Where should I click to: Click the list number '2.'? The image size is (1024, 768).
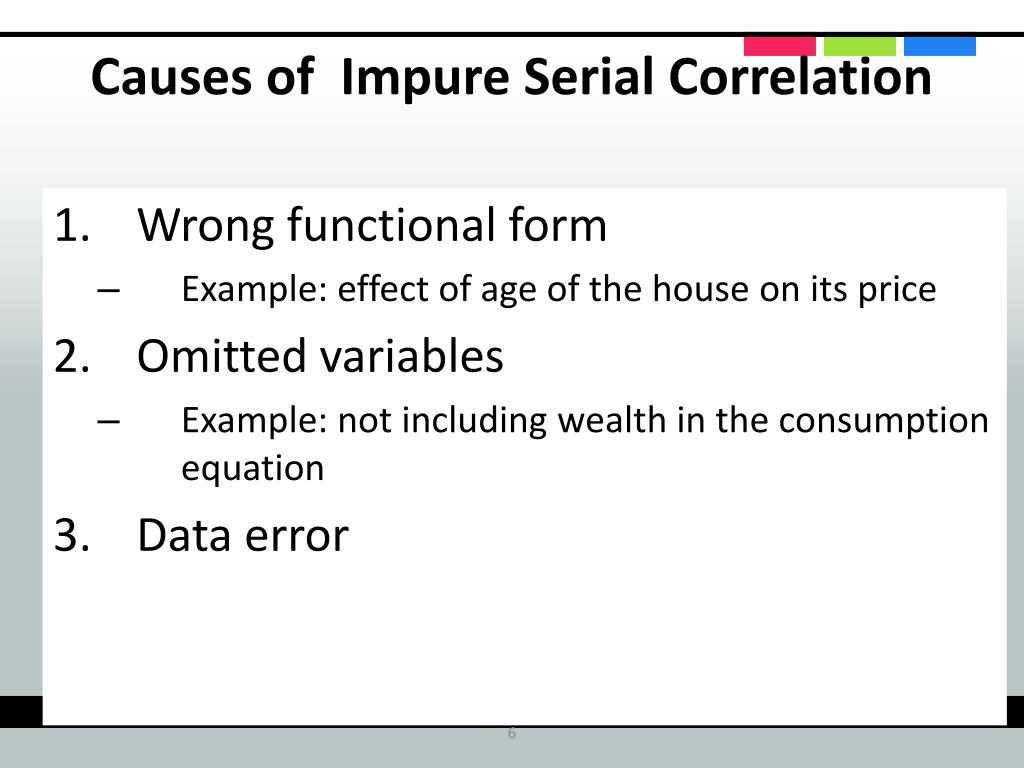point(72,357)
